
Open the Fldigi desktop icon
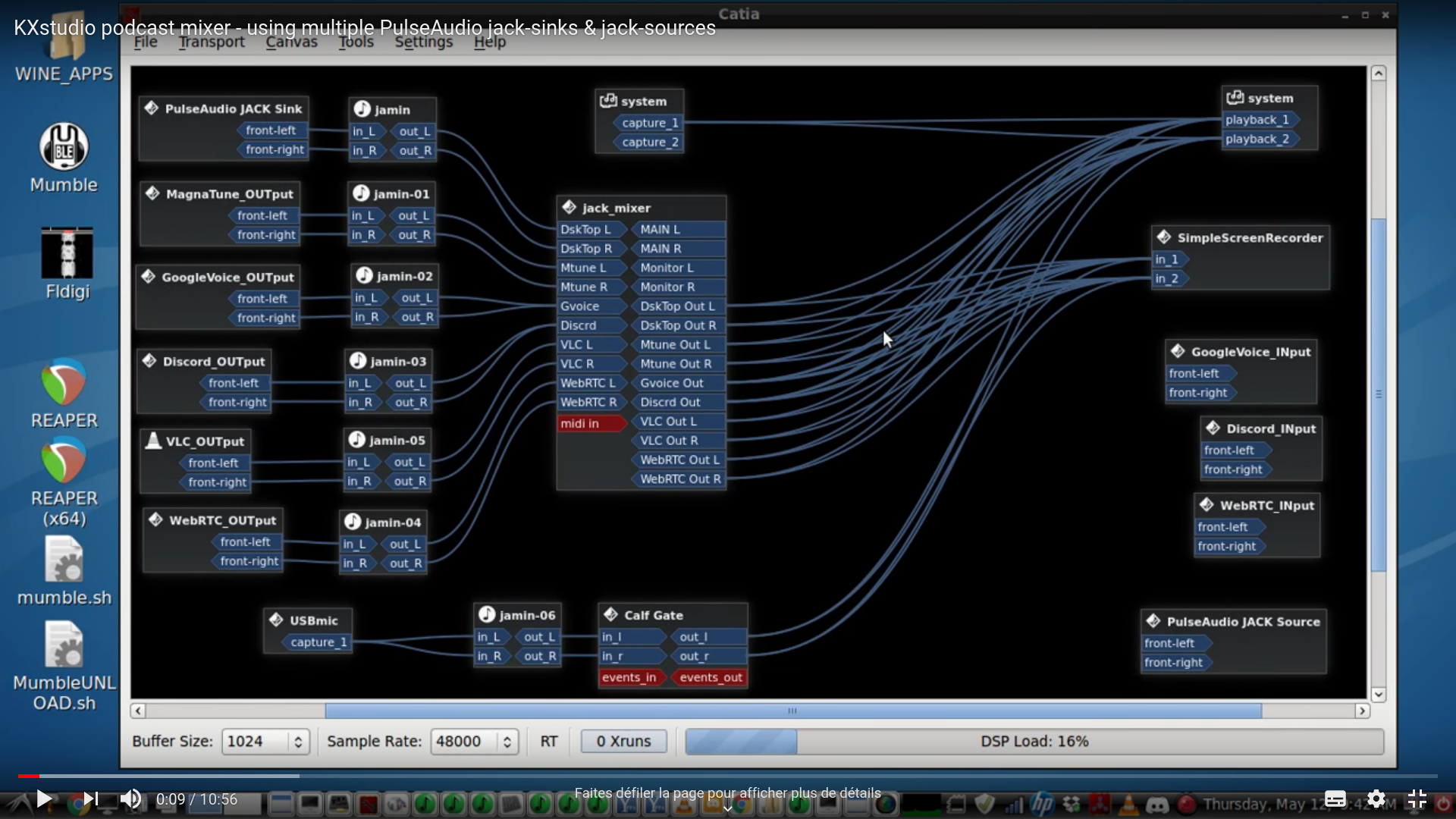point(67,253)
